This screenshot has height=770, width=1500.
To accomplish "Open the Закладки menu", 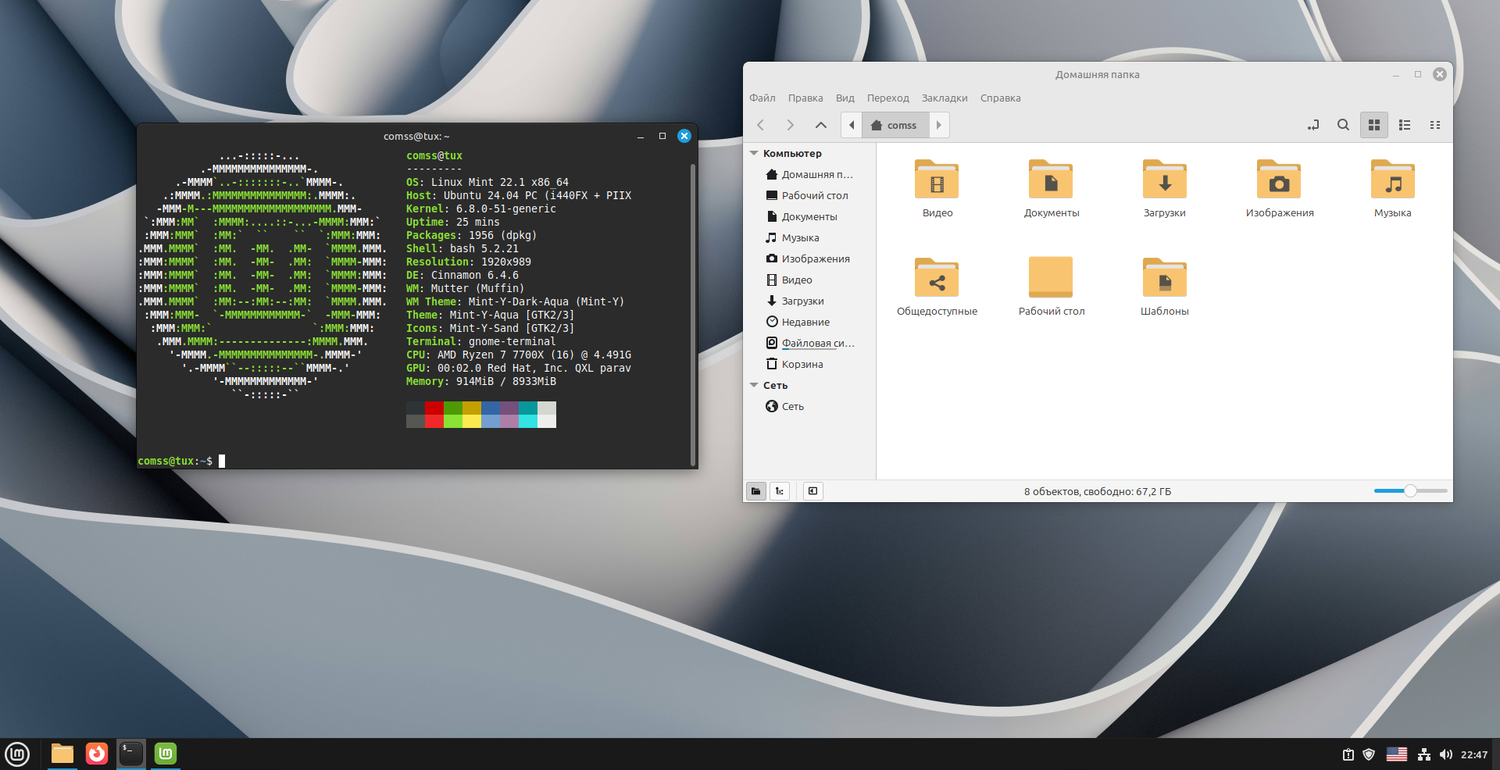I will 944,98.
